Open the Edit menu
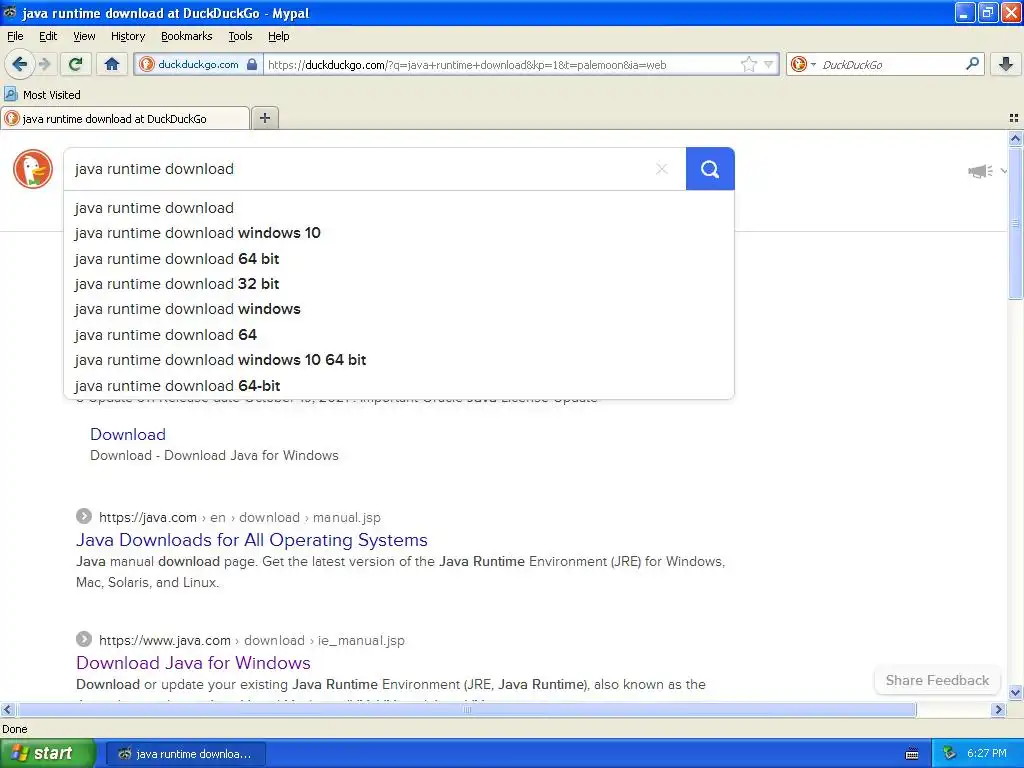This screenshot has height=768, width=1024. coord(48,36)
